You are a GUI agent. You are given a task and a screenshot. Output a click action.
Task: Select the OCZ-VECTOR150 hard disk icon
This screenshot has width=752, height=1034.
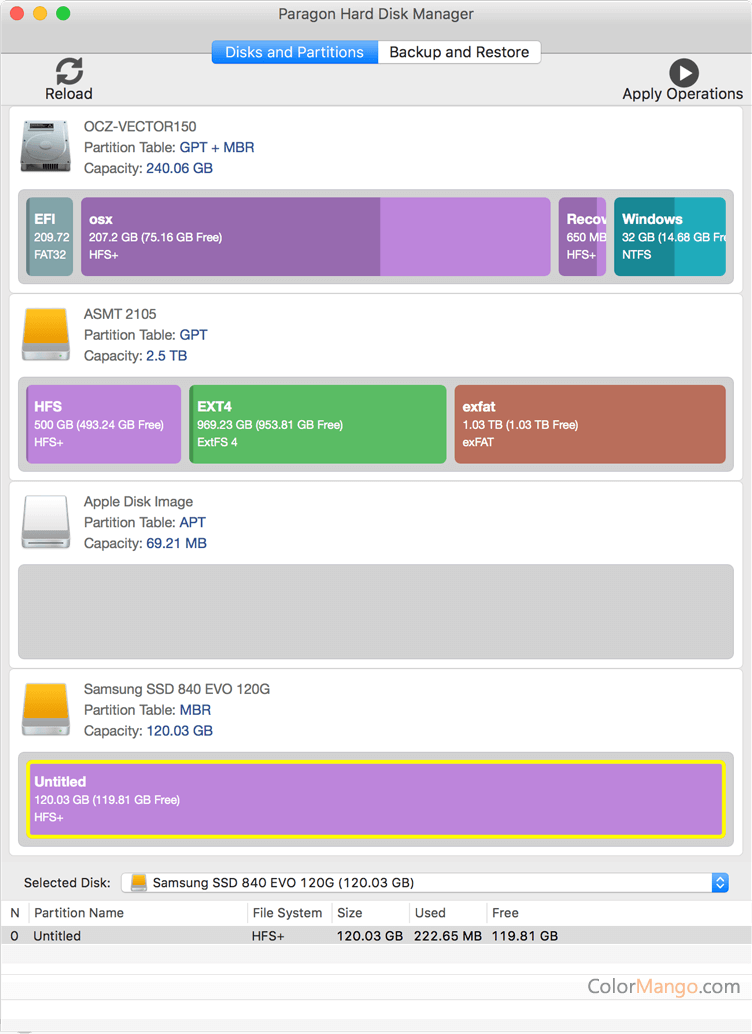click(x=46, y=147)
